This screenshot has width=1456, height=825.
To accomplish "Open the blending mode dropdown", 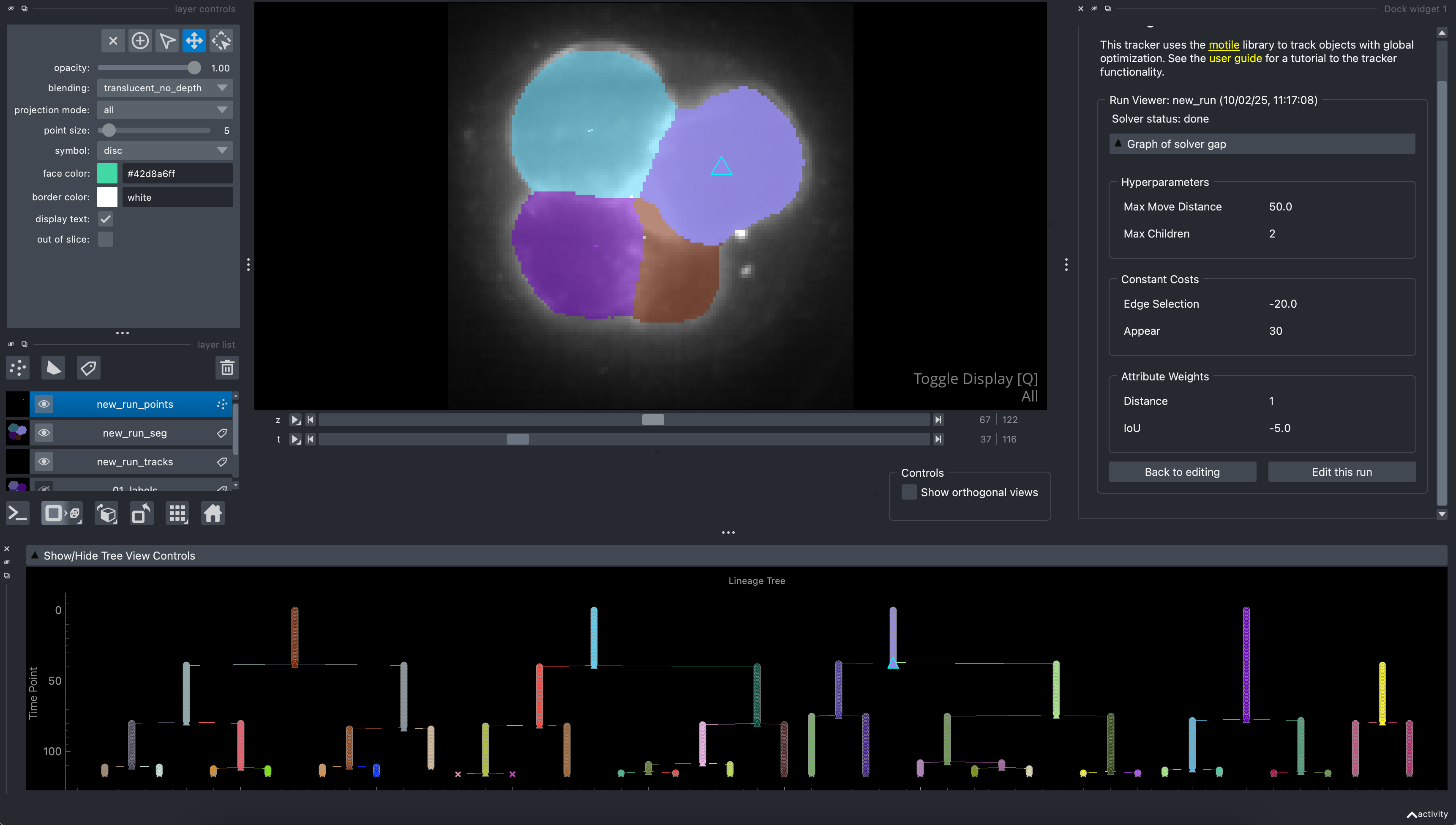I will pos(165,88).
